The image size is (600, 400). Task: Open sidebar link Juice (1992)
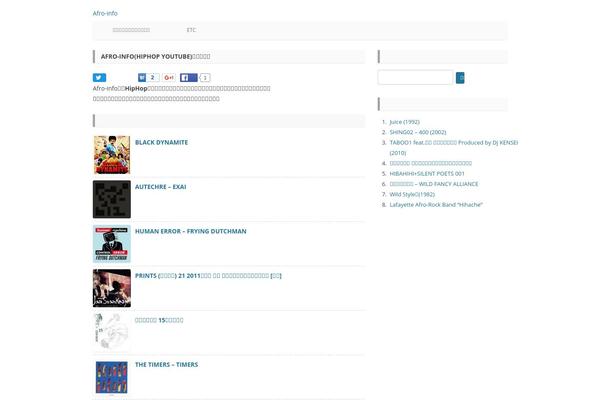click(404, 122)
